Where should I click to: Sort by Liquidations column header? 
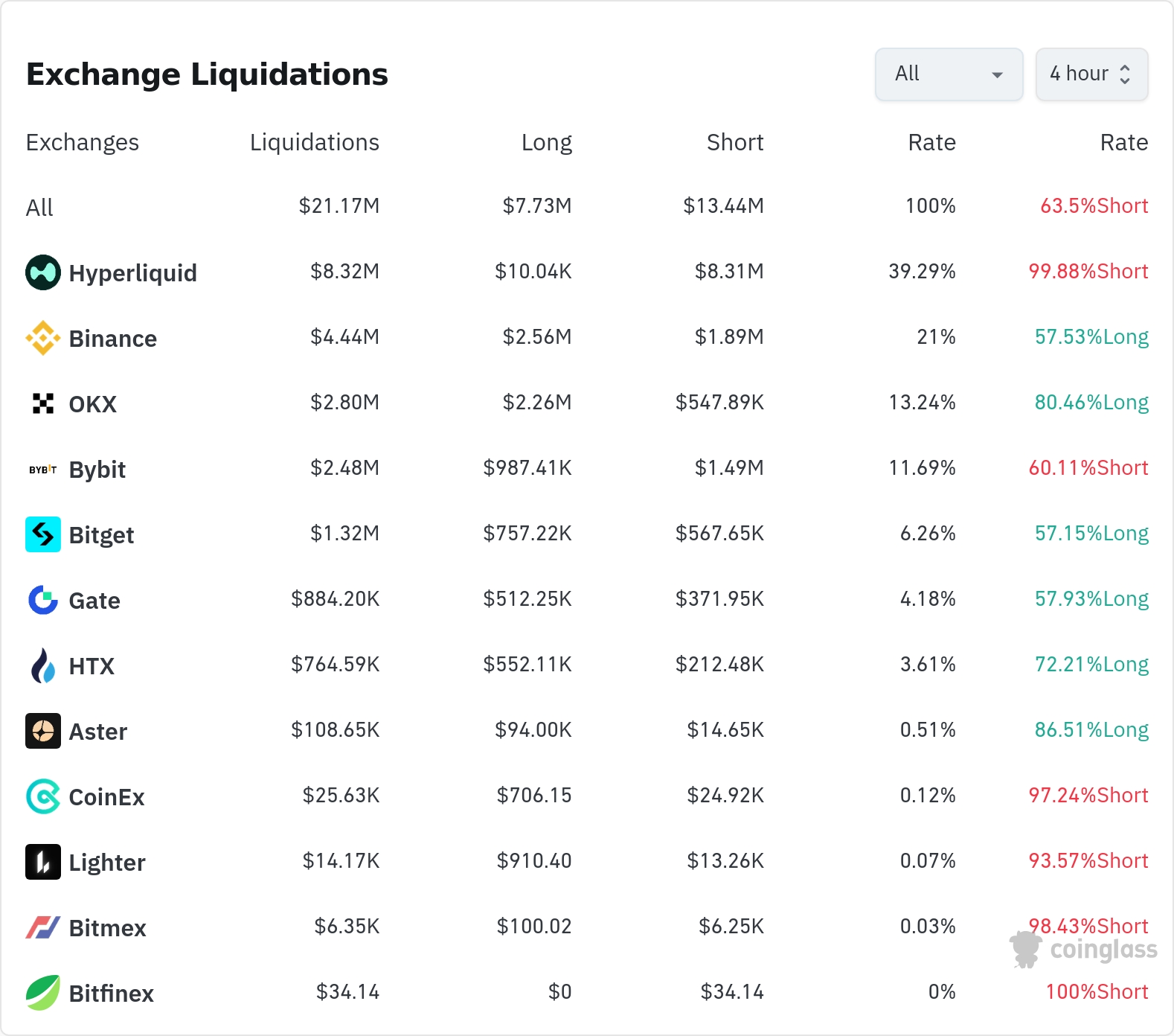(x=314, y=142)
